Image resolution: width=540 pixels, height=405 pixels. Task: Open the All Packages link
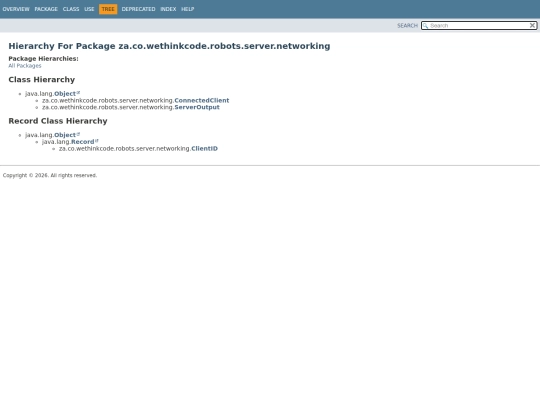click(x=25, y=66)
